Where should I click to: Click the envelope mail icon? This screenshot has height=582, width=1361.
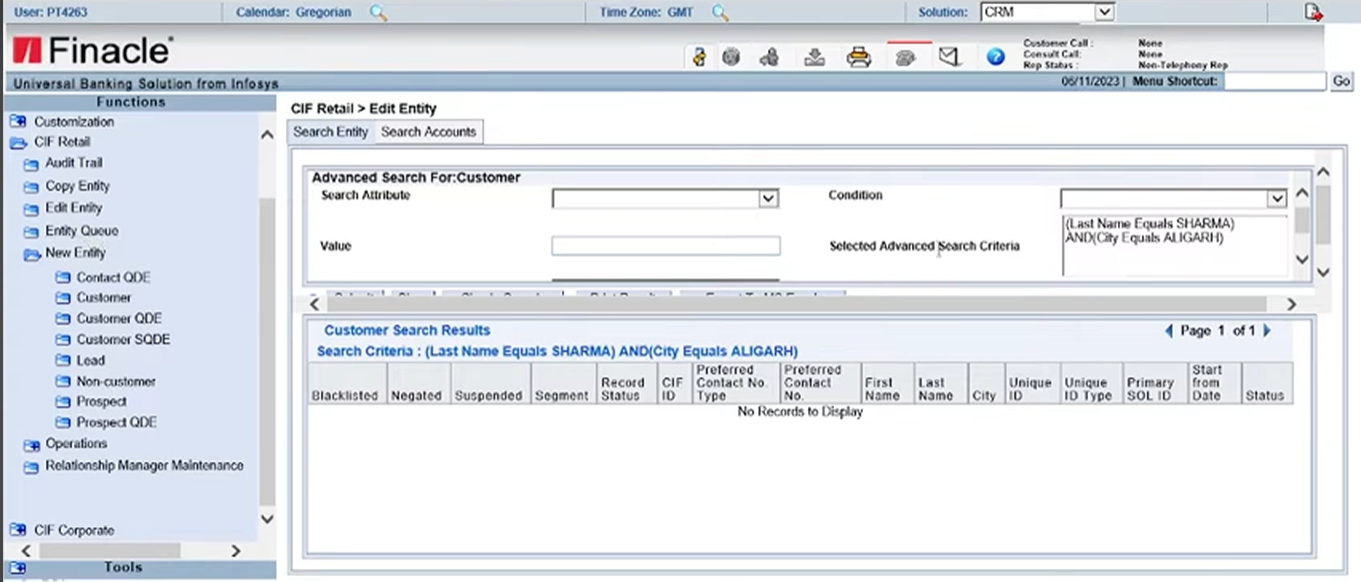coord(949,58)
